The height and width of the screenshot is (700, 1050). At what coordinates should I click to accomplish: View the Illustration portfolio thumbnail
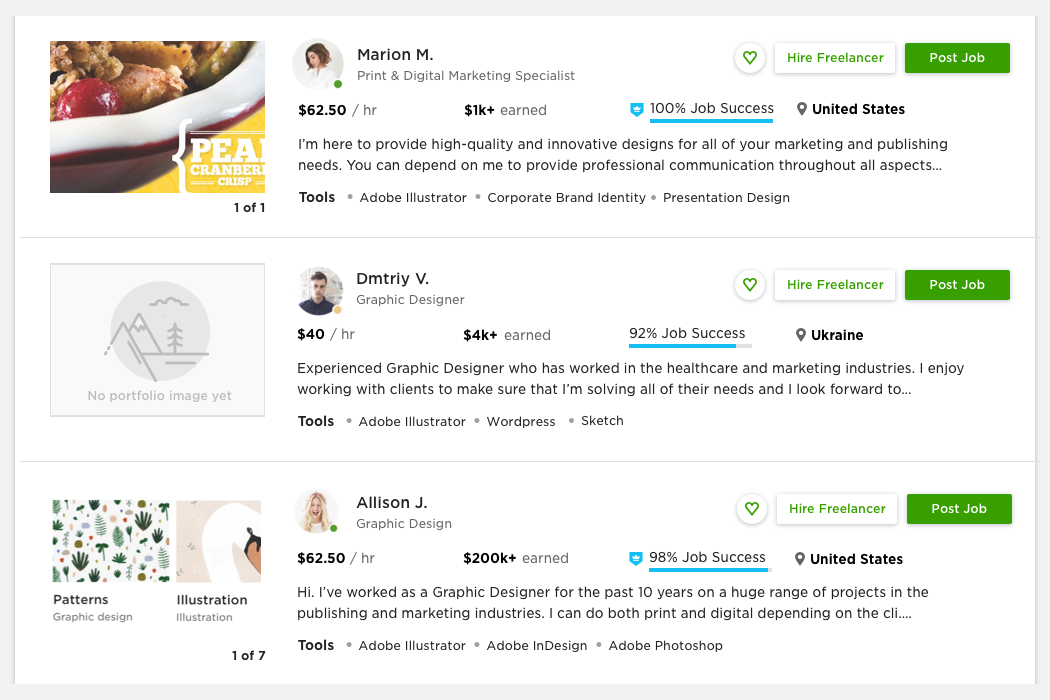tap(218, 542)
